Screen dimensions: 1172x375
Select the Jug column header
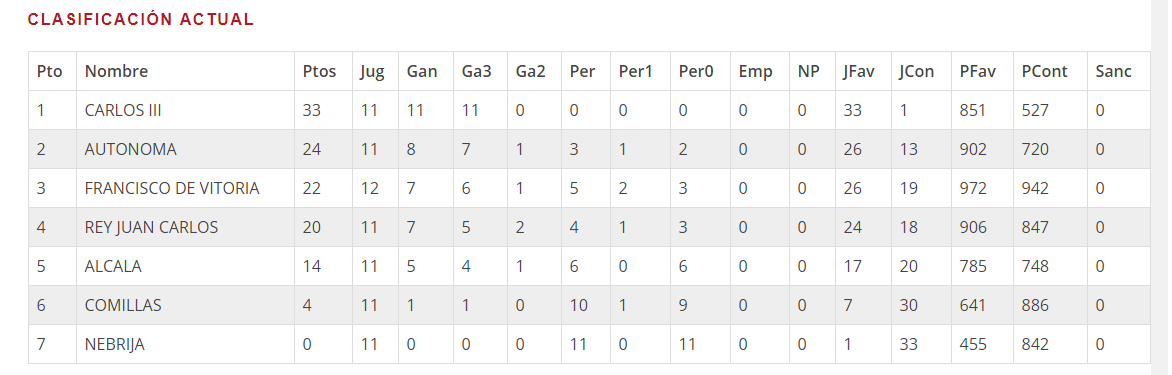click(372, 72)
